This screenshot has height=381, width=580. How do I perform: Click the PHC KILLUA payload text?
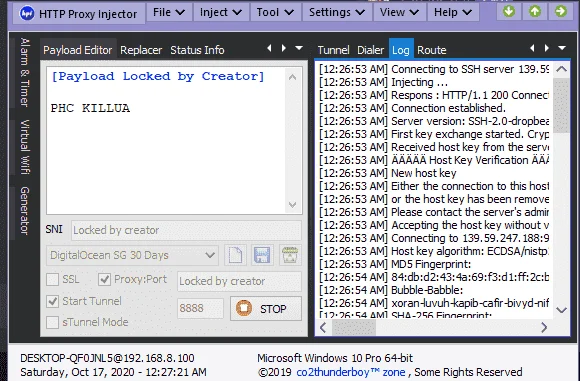(x=90, y=108)
